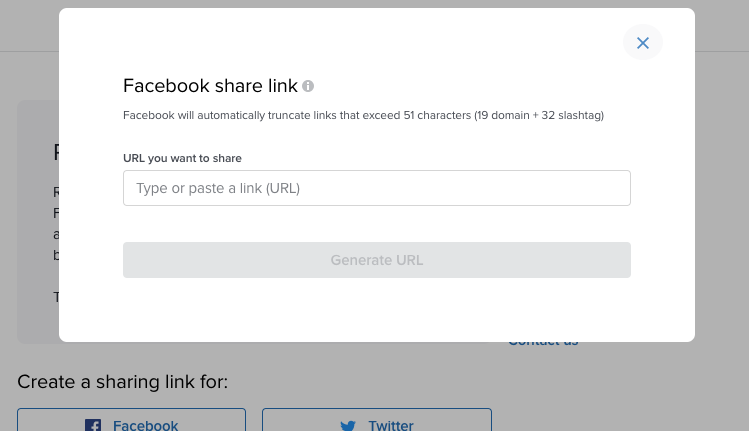Click the dimmed header area above dialog

374,3
